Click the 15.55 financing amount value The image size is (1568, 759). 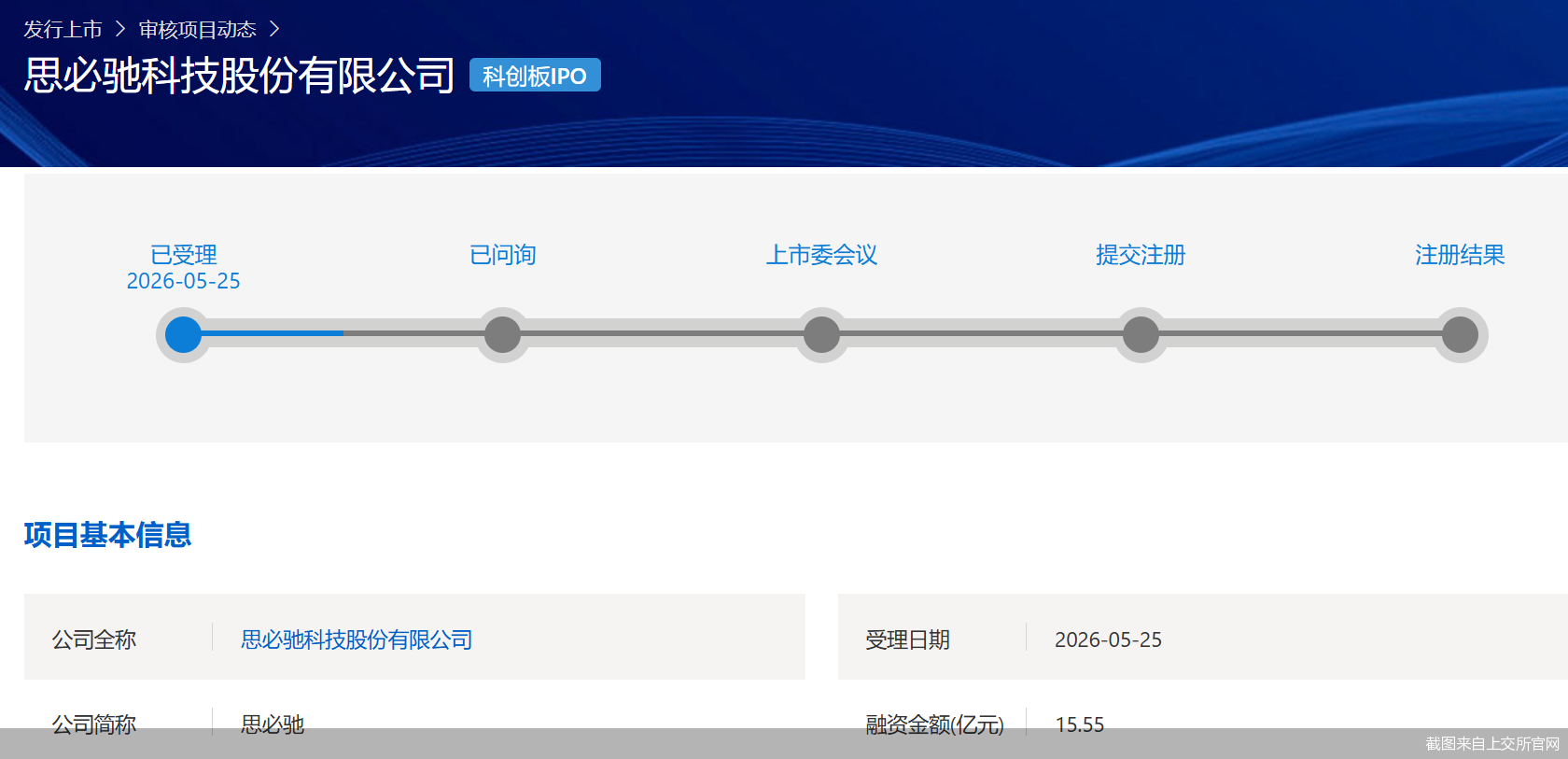click(1080, 724)
